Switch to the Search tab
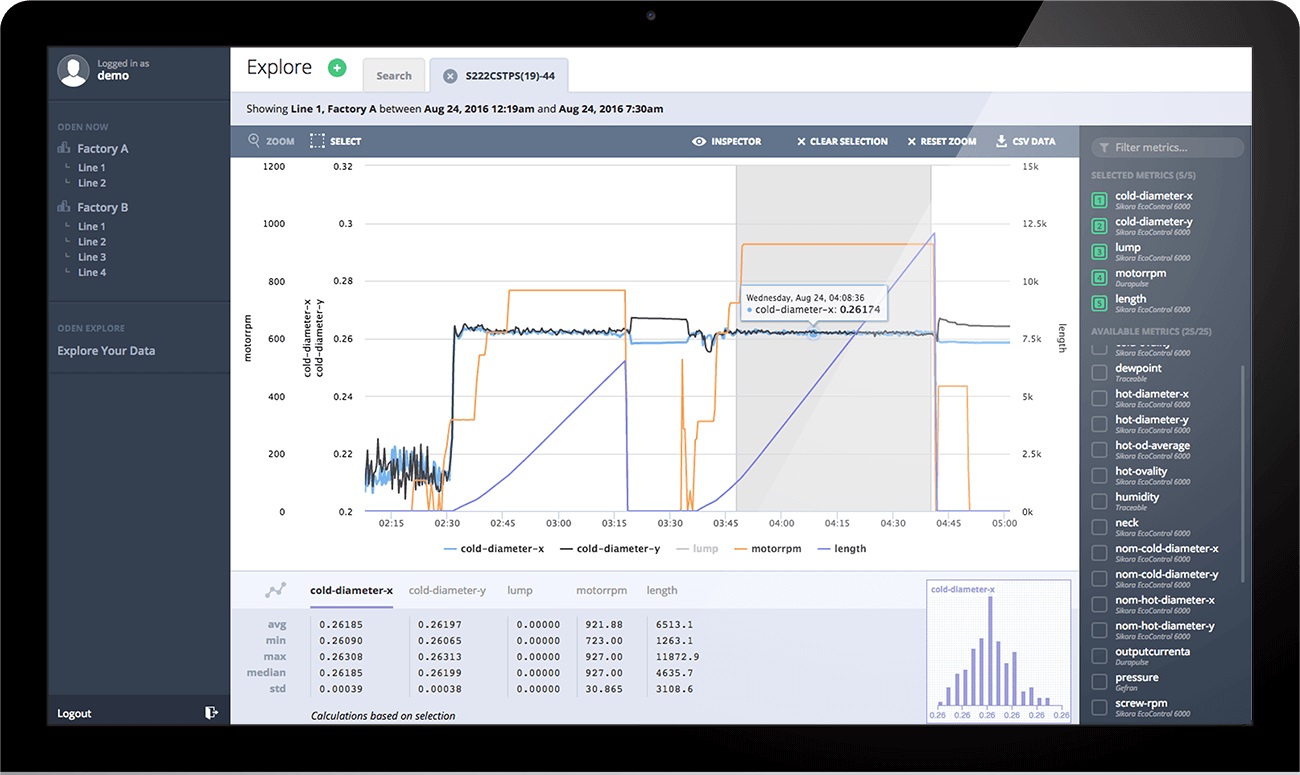 394,76
